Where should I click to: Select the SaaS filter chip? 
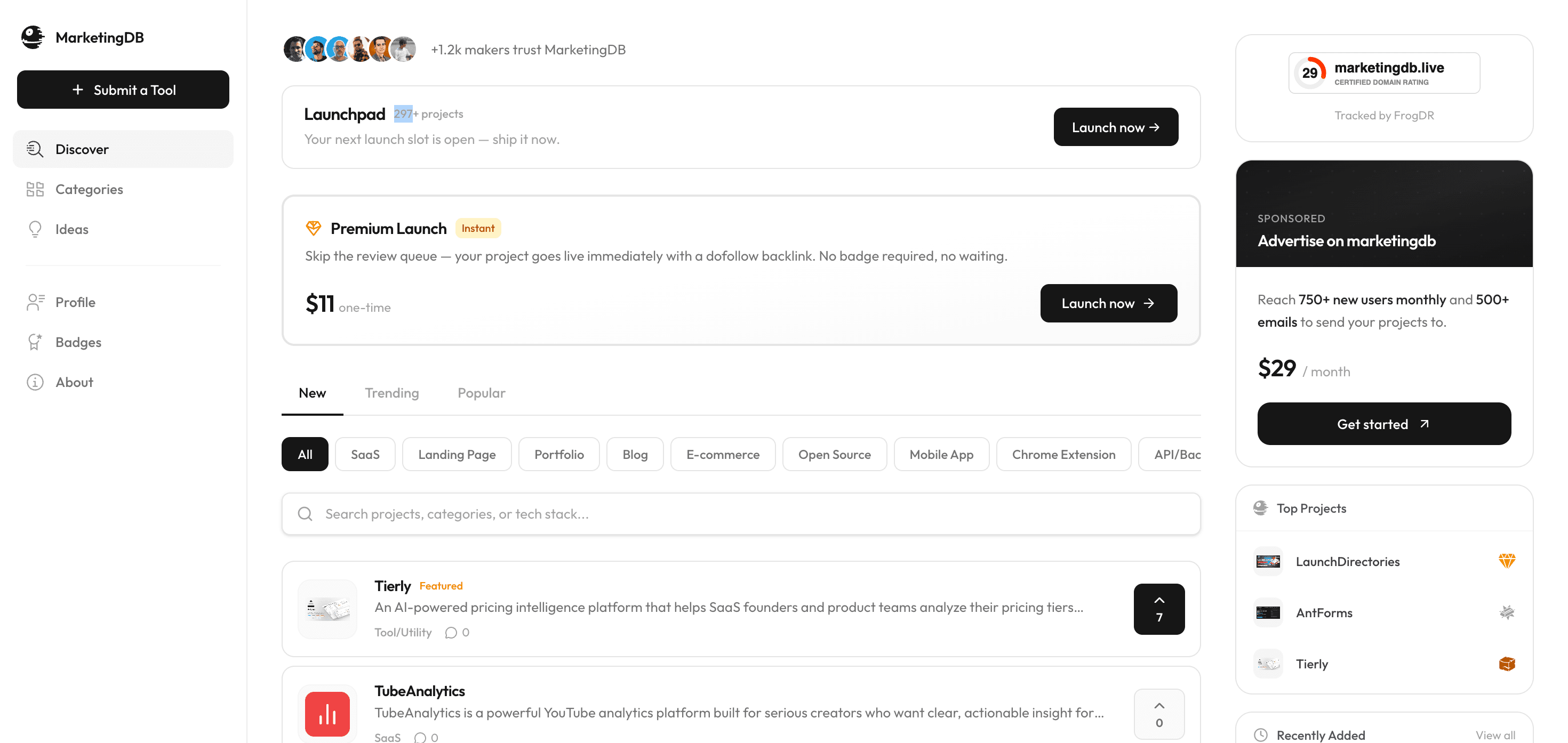coord(365,455)
